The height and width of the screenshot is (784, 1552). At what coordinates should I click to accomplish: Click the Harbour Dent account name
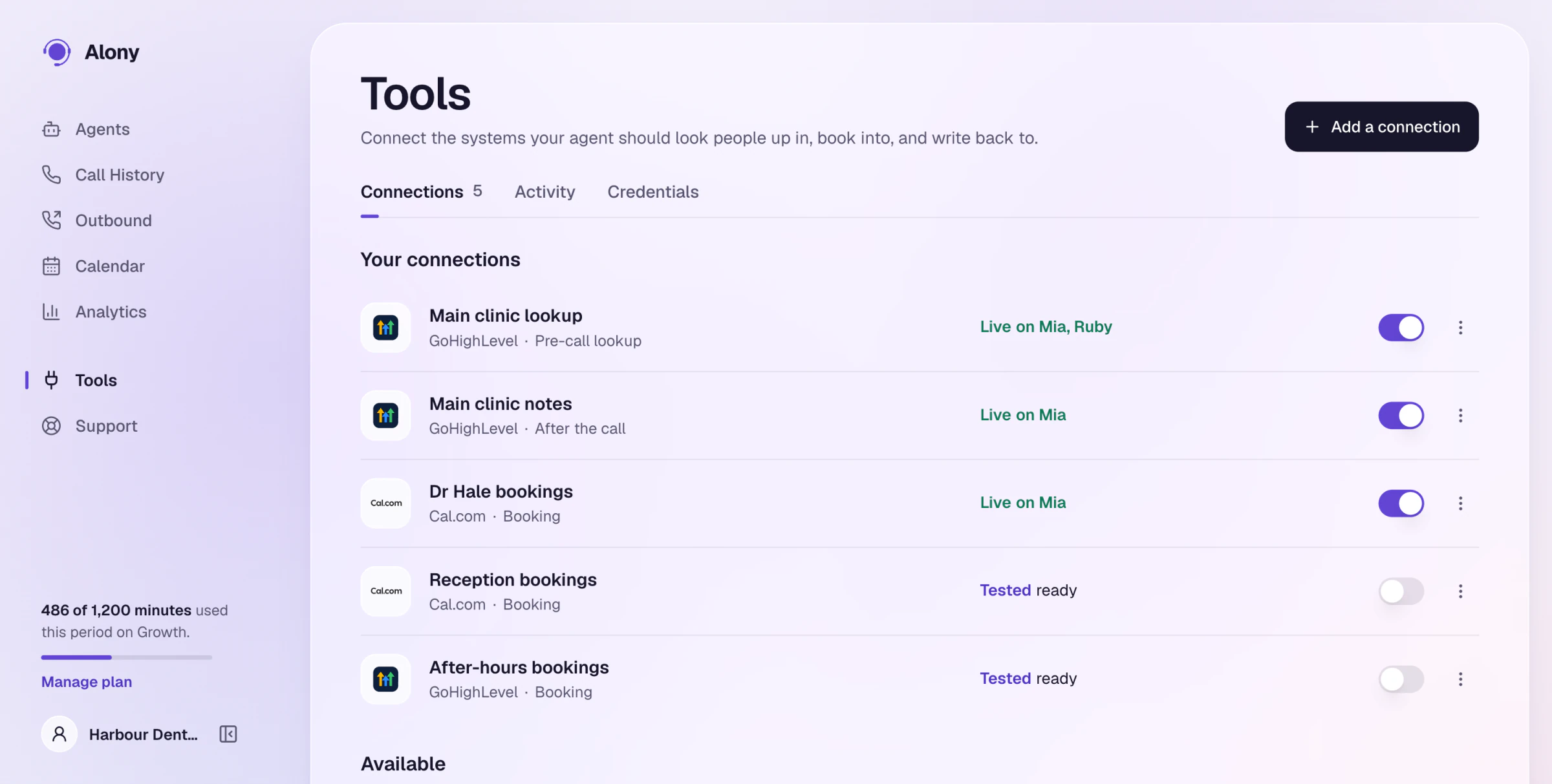(144, 735)
